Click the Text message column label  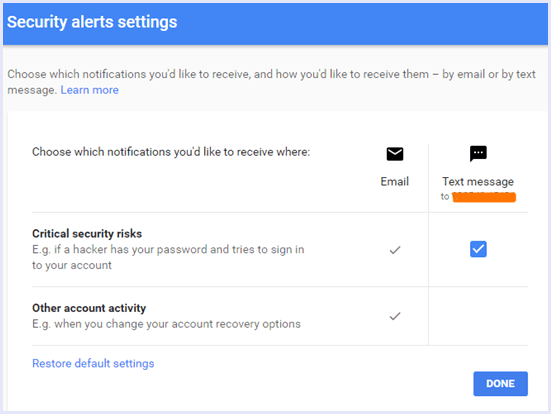pos(478,182)
